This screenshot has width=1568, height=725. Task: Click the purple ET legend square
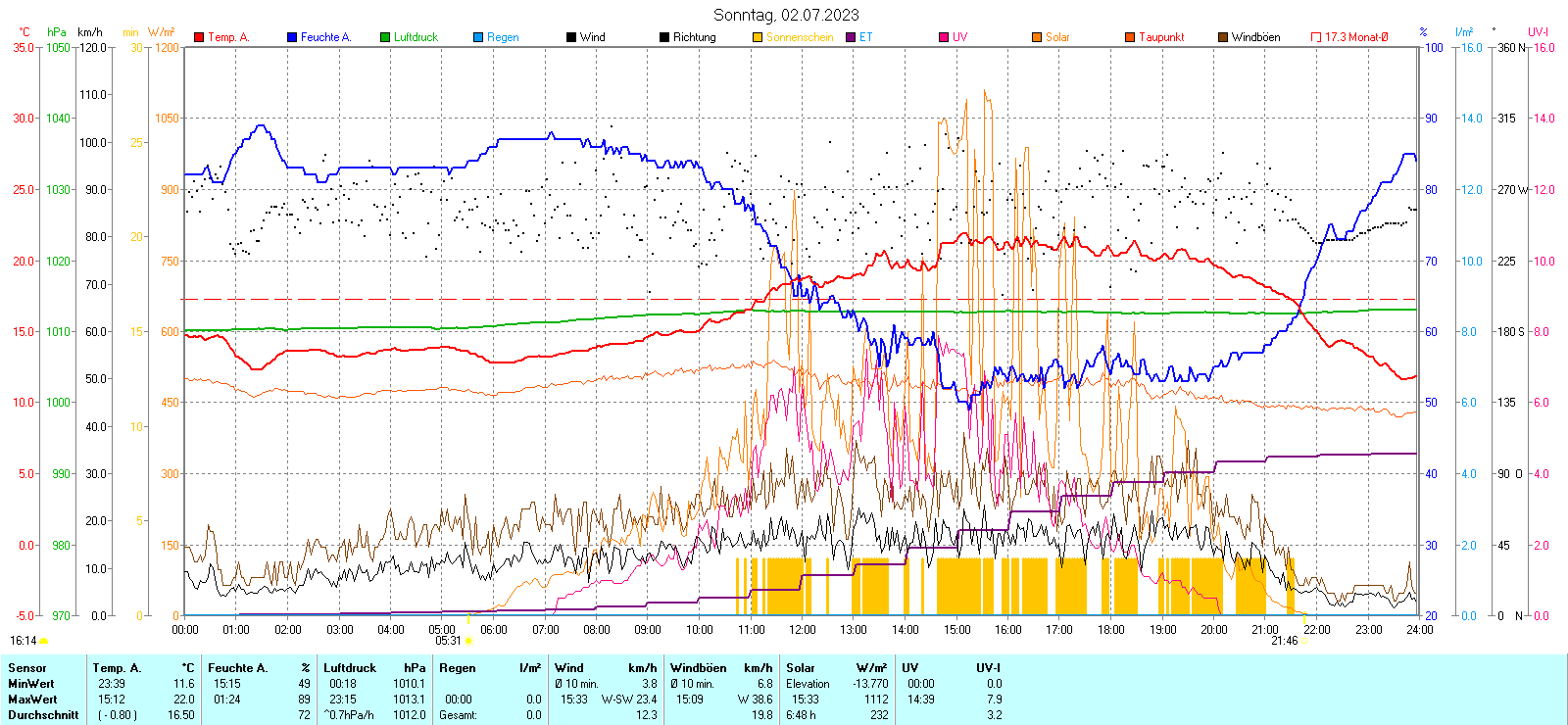click(851, 37)
